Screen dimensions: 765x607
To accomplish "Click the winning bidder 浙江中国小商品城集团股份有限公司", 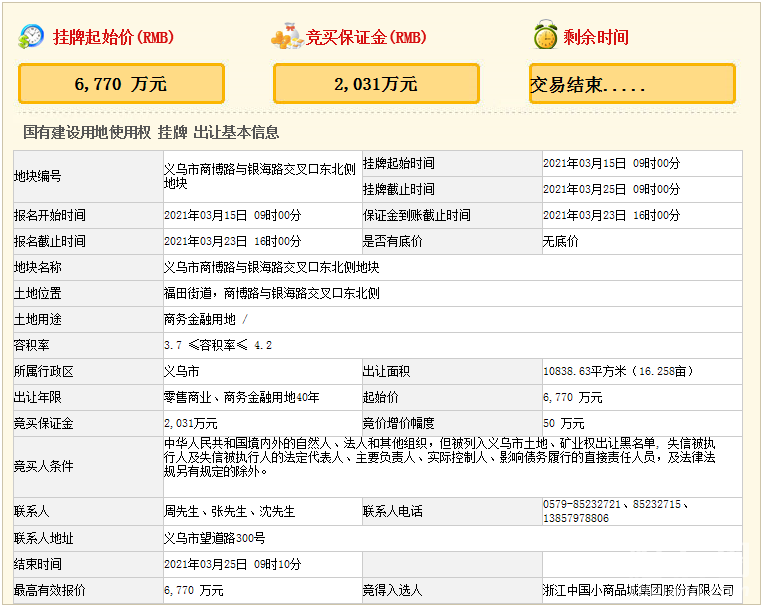I will click(638, 590).
